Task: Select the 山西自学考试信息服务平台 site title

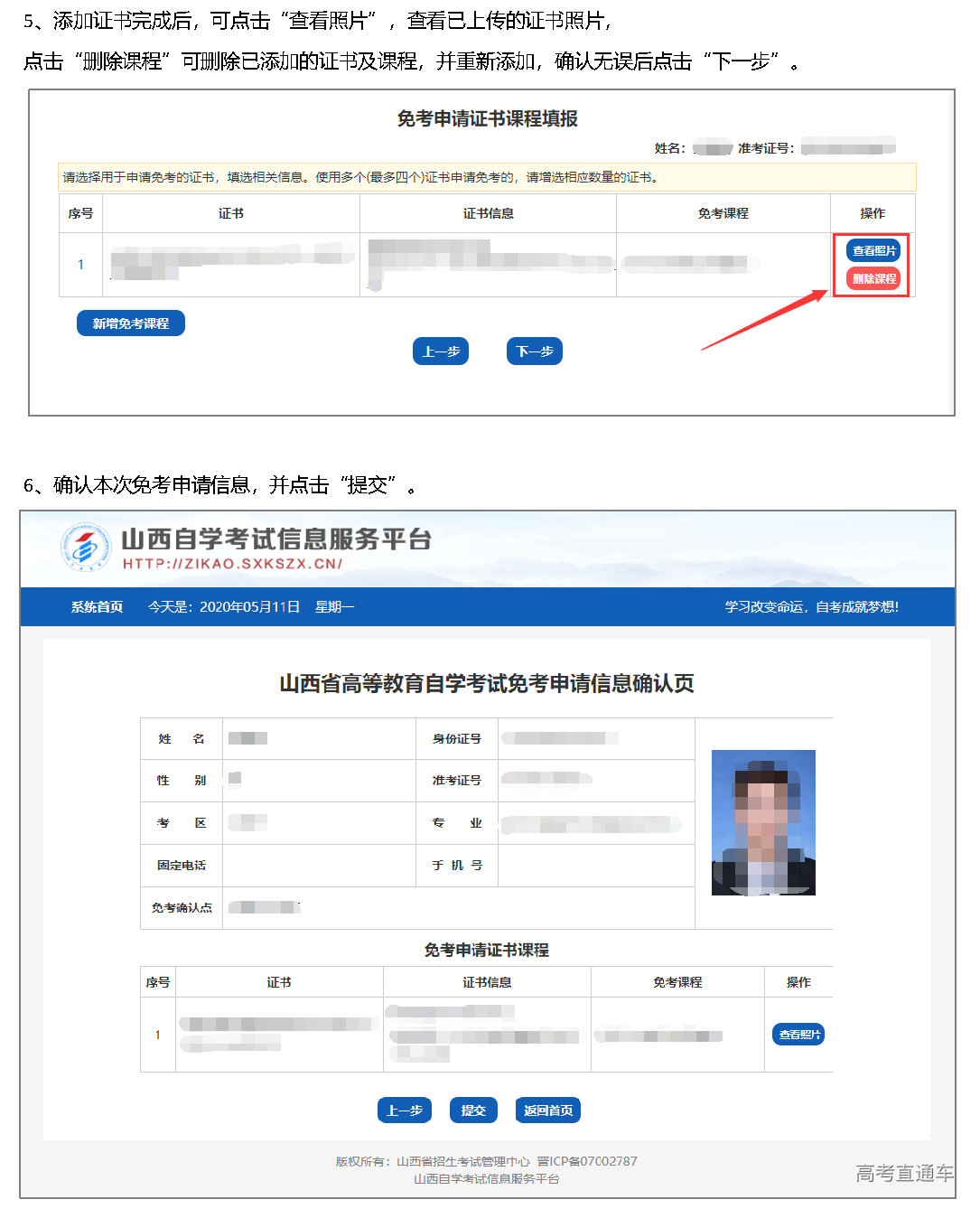Action: point(276,539)
